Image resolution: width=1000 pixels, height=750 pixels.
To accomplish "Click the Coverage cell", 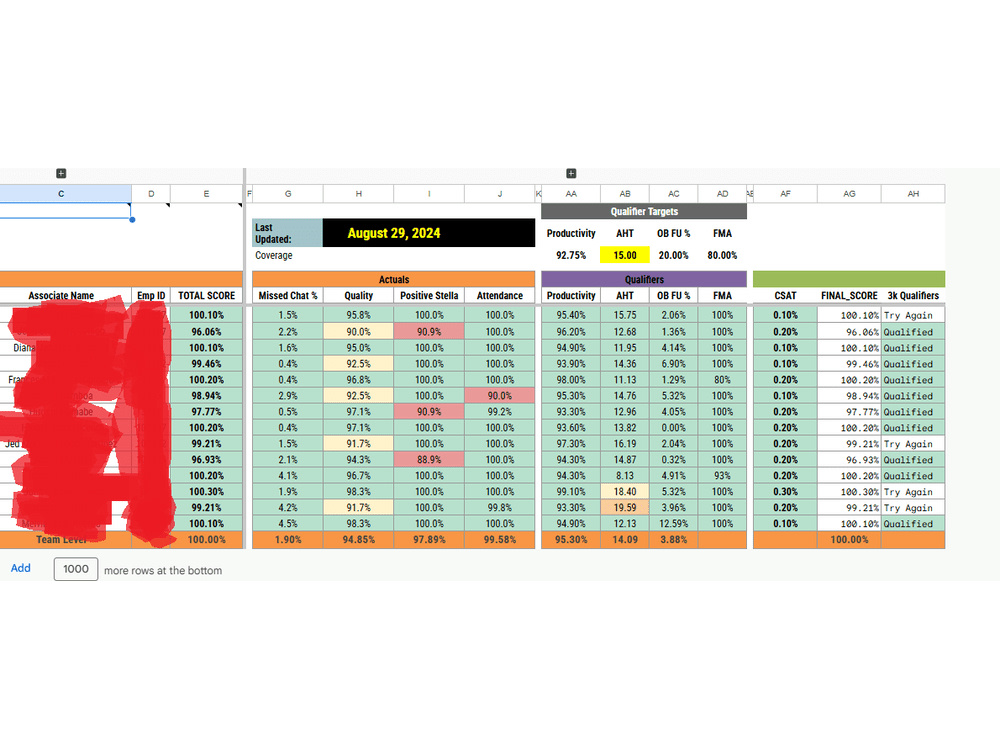I will pyautogui.click(x=288, y=255).
